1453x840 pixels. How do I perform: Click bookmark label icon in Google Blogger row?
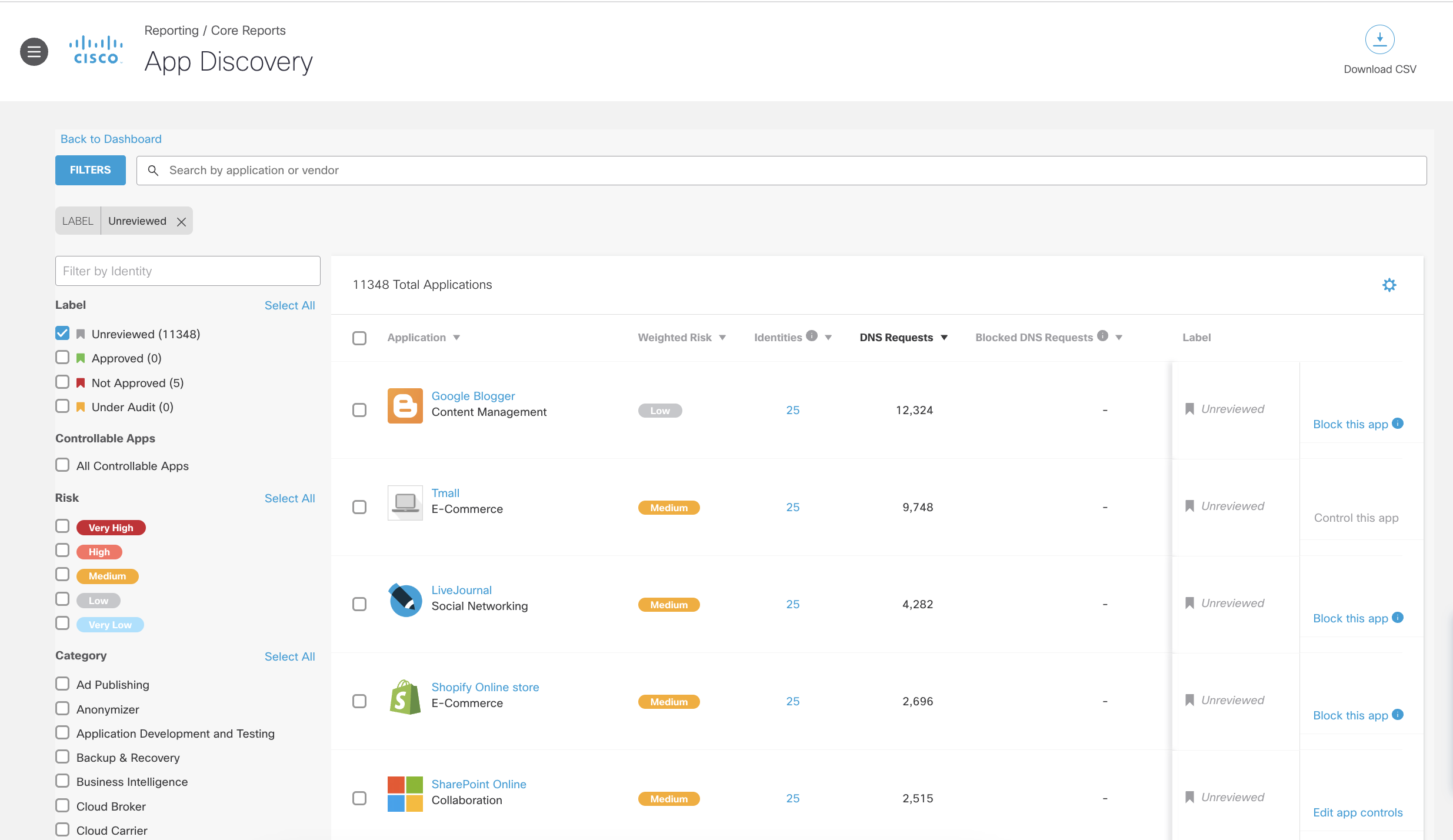coord(1189,409)
